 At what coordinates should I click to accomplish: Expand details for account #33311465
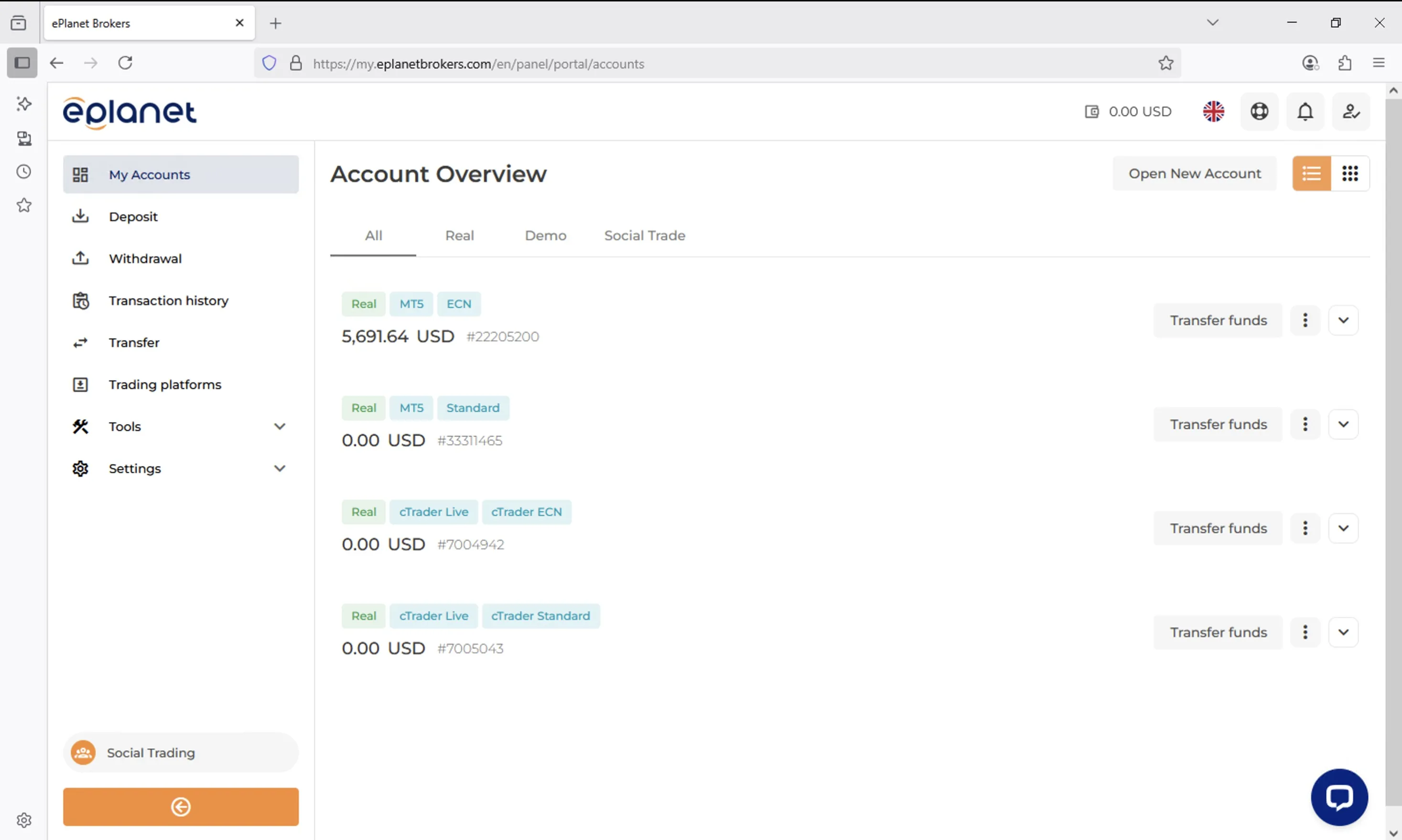(1343, 424)
